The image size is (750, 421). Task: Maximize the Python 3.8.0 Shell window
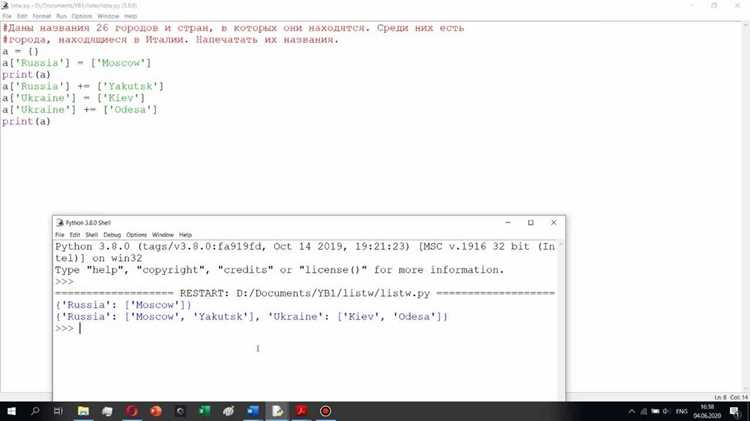pyautogui.click(x=530, y=222)
